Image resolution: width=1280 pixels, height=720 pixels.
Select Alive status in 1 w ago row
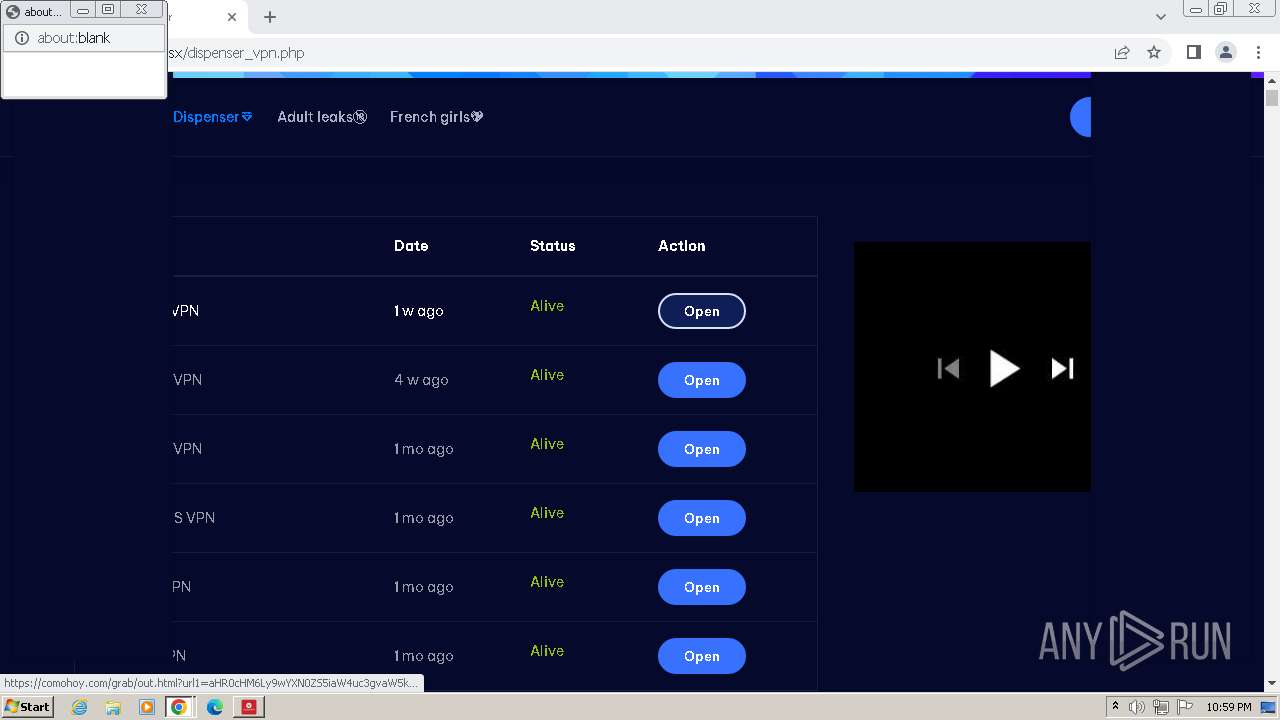(x=547, y=306)
